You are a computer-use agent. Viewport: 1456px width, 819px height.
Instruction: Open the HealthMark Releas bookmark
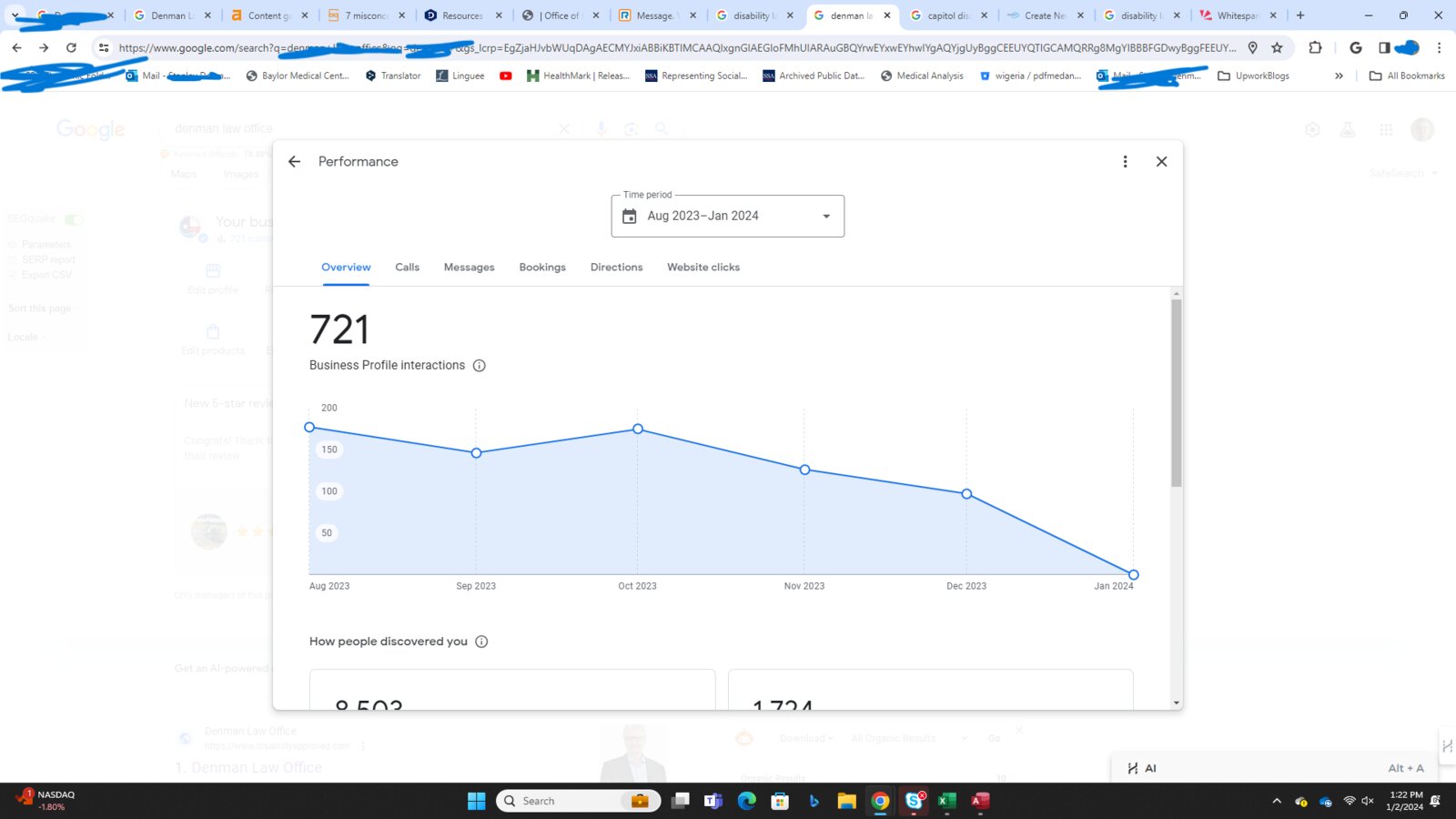tap(579, 76)
